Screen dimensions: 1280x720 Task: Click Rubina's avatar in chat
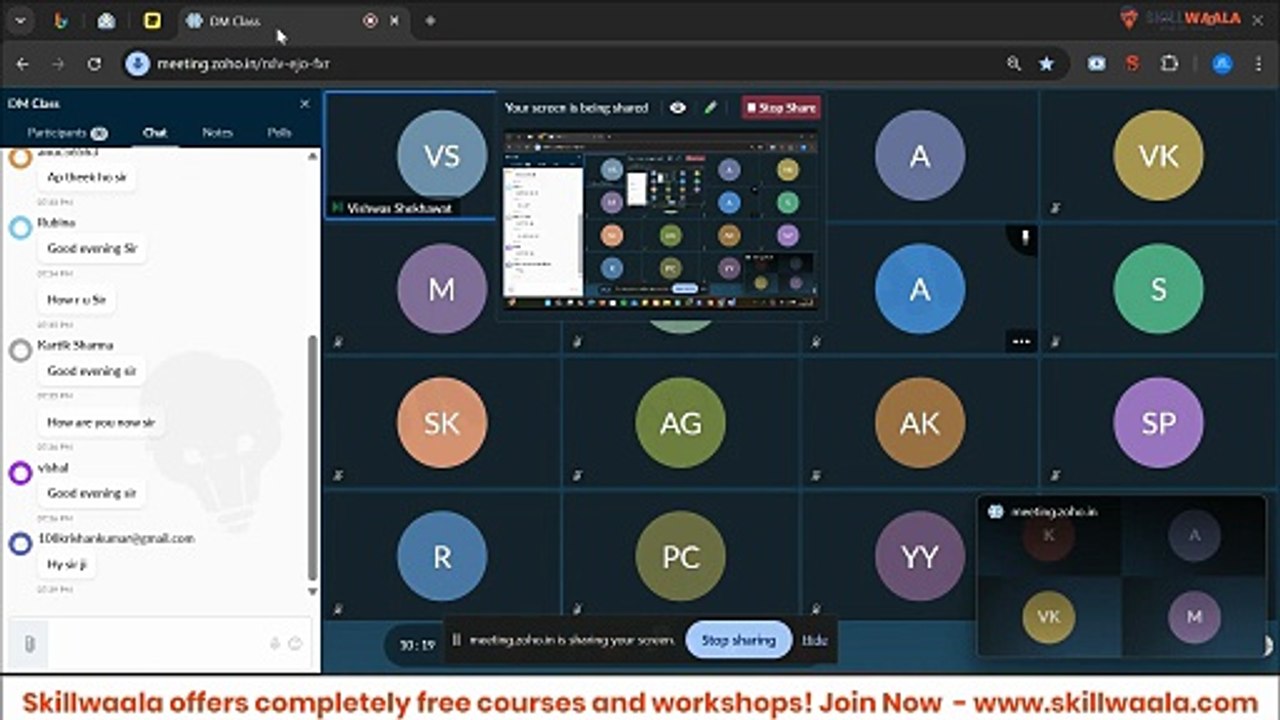click(x=20, y=228)
